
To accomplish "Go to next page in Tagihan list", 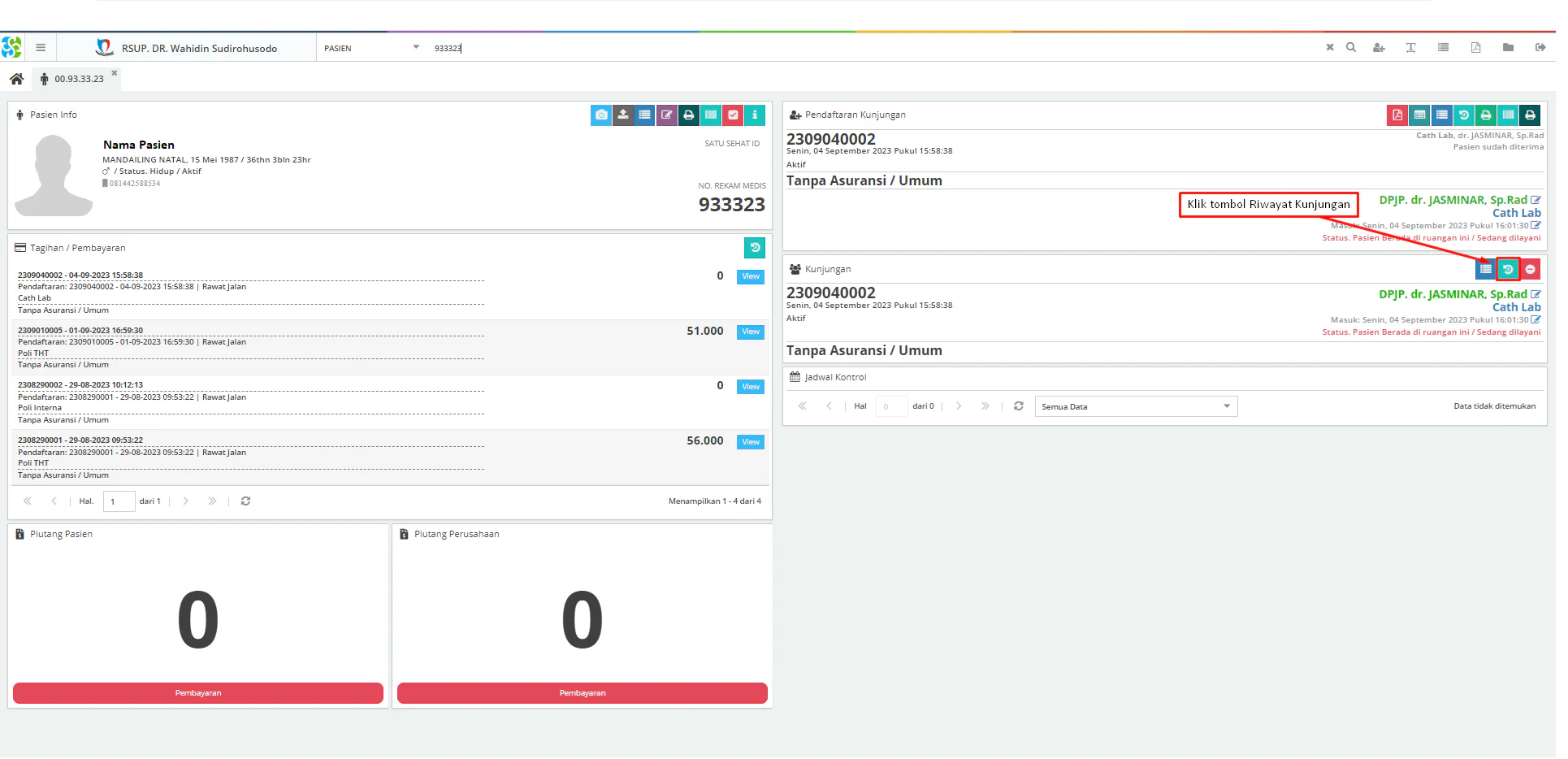I will [185, 501].
